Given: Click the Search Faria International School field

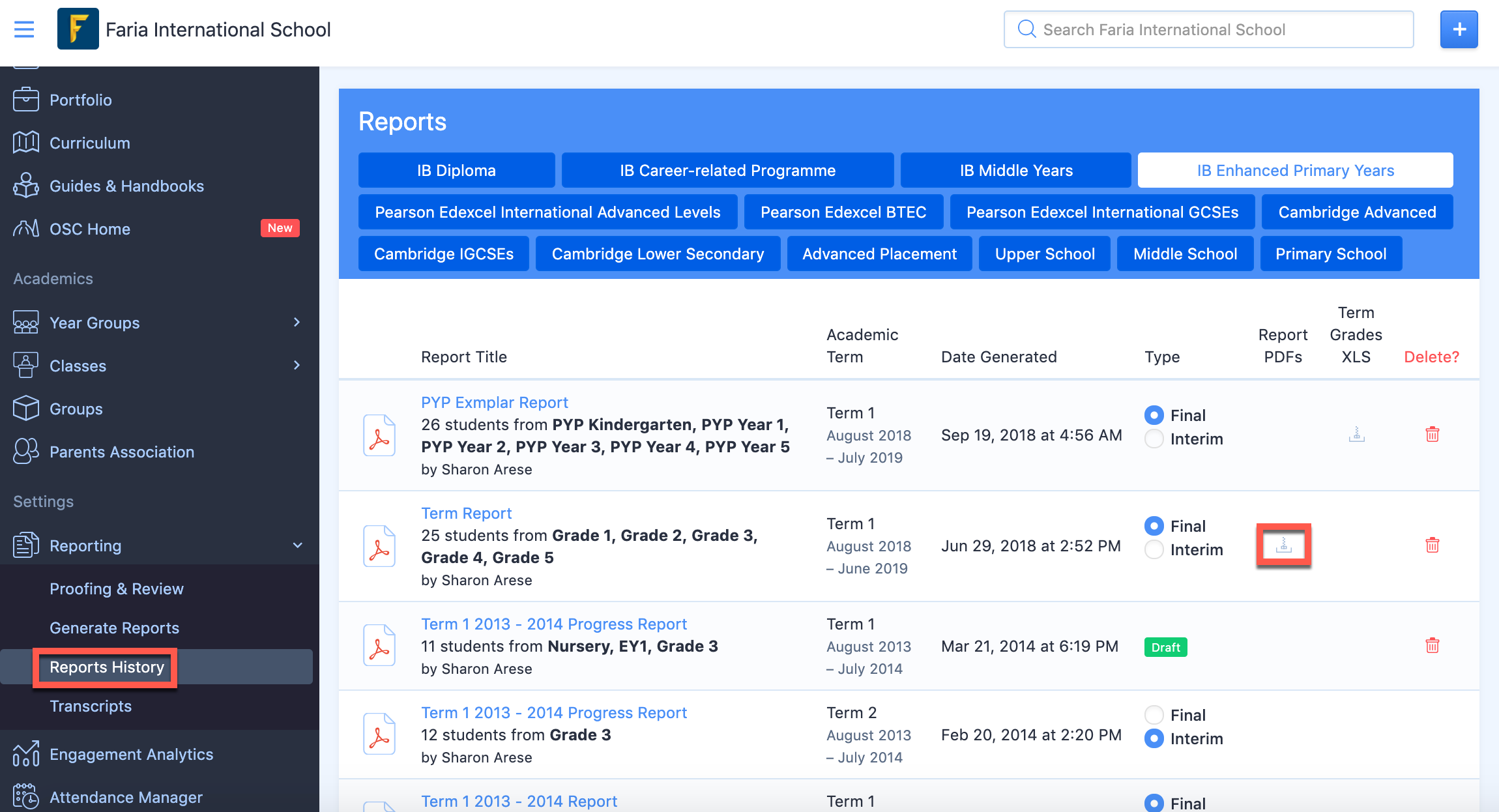Looking at the screenshot, I should [x=1208, y=29].
